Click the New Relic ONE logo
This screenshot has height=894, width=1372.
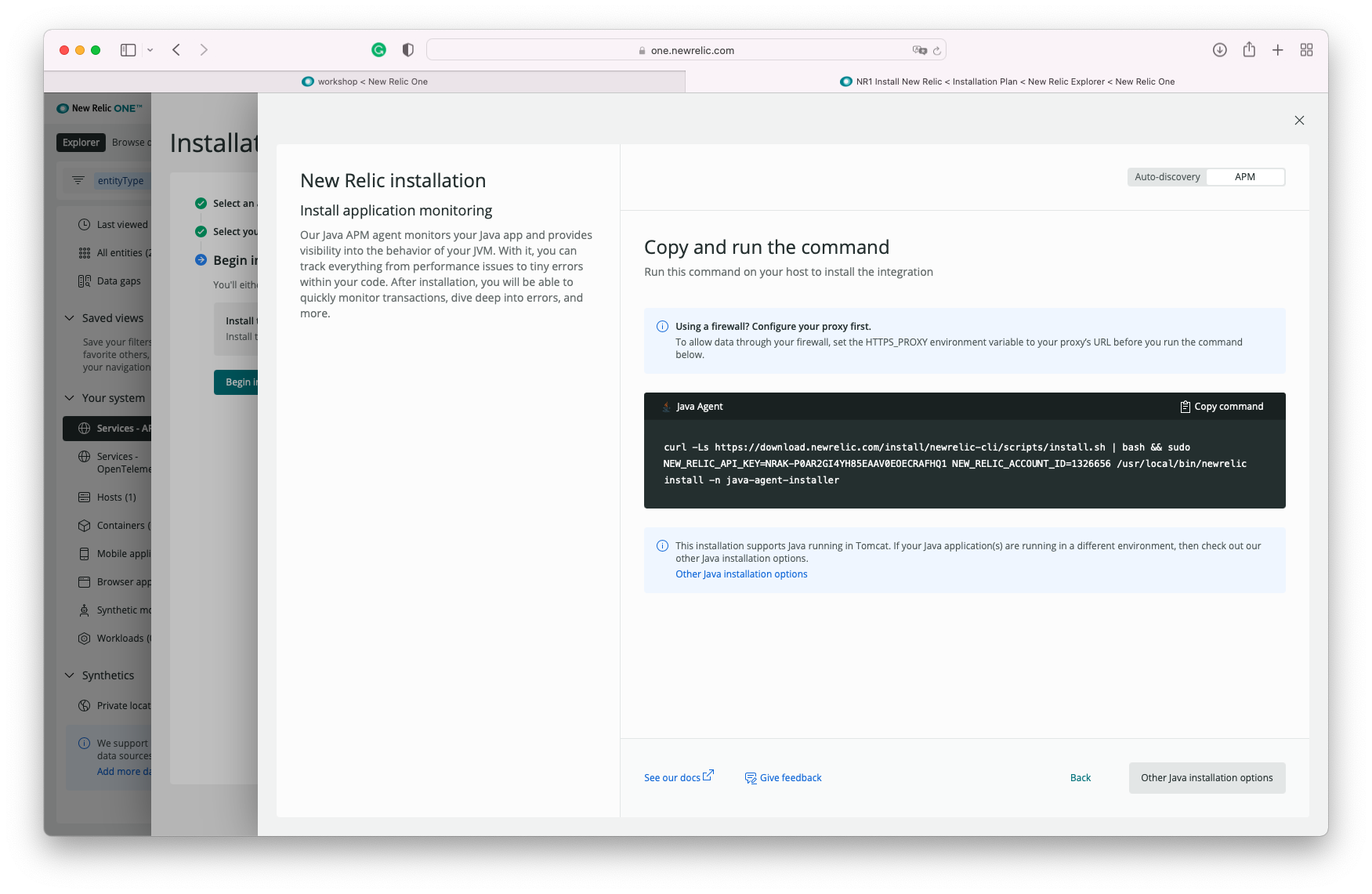pyautogui.click(x=100, y=108)
